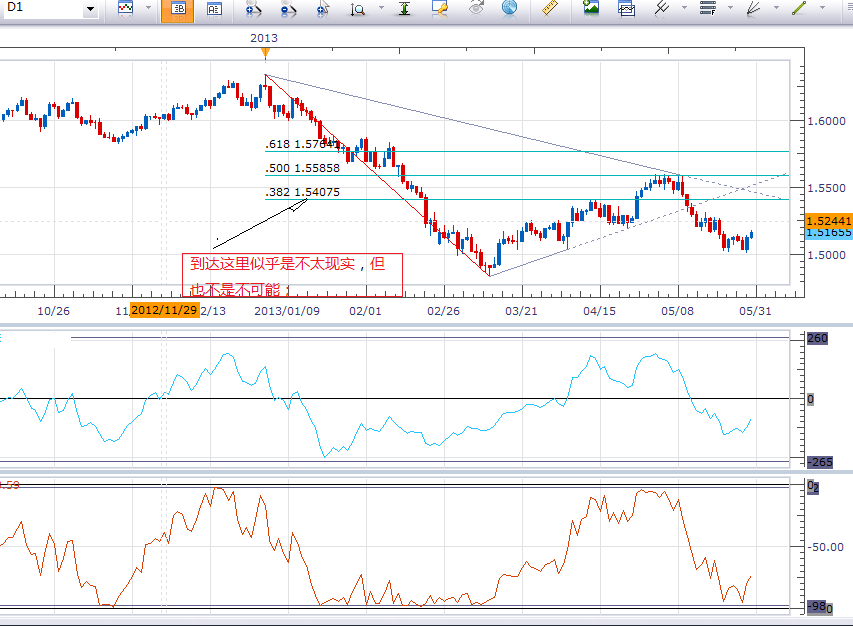This screenshot has height=626, width=853.
Task: Click the 1.5500 price axis label
Action: [826, 188]
